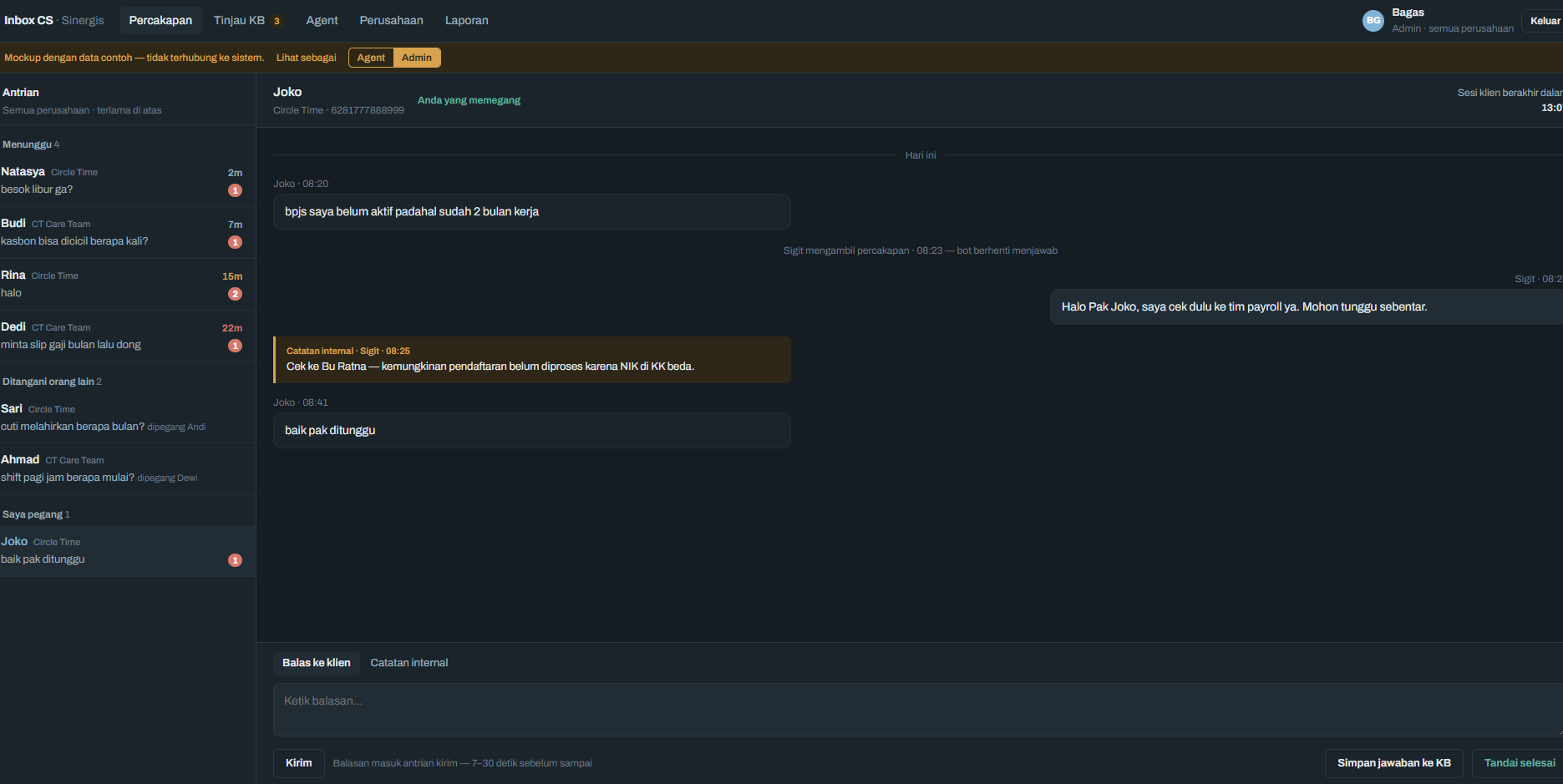This screenshot has height=784, width=1563.
Task: Open the Perusahaan section
Action: click(x=391, y=20)
